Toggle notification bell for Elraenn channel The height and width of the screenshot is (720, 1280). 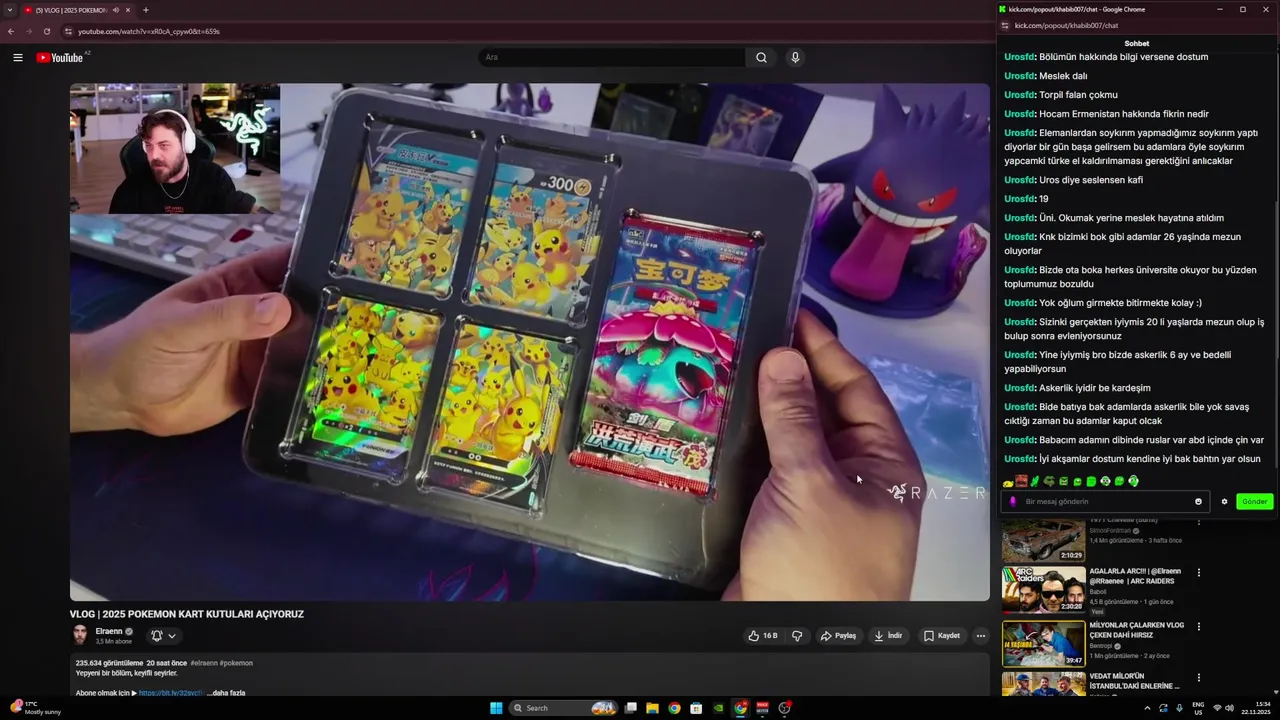pos(156,635)
